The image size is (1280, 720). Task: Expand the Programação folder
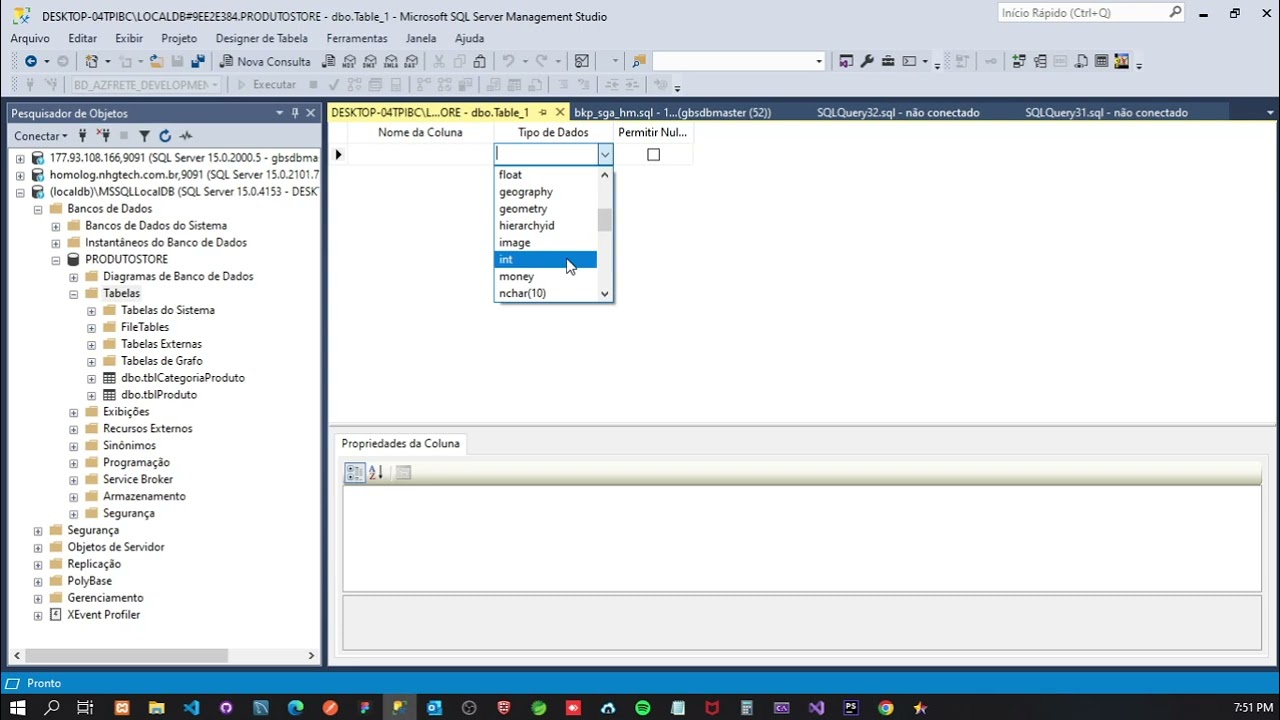tap(74, 463)
